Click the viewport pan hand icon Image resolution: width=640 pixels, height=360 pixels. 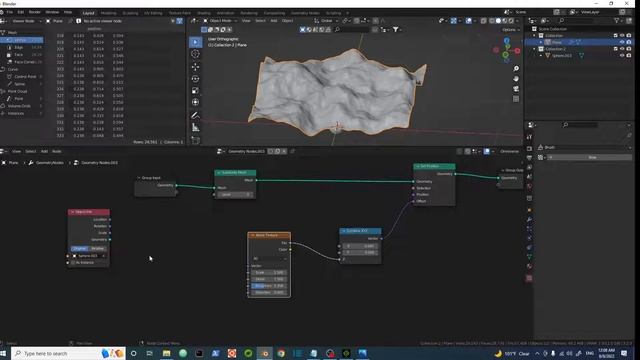(x=516, y=78)
